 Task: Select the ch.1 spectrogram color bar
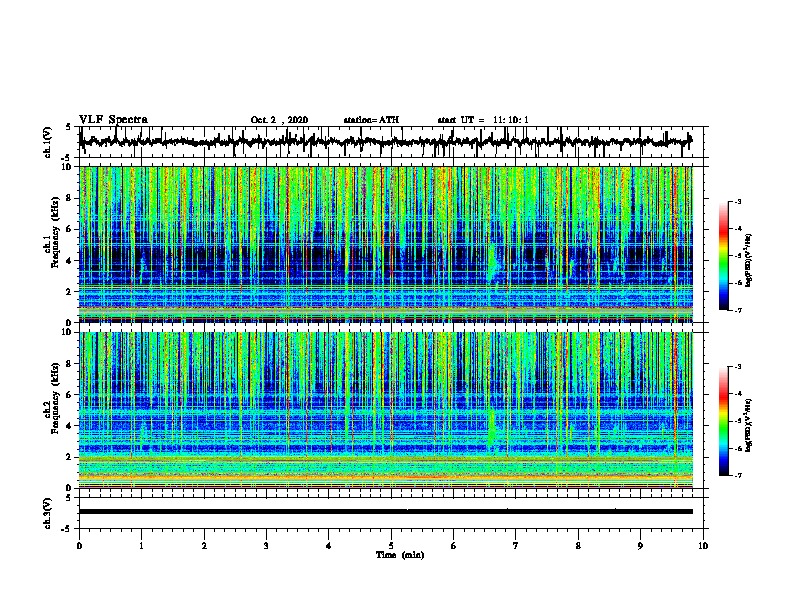click(x=723, y=256)
